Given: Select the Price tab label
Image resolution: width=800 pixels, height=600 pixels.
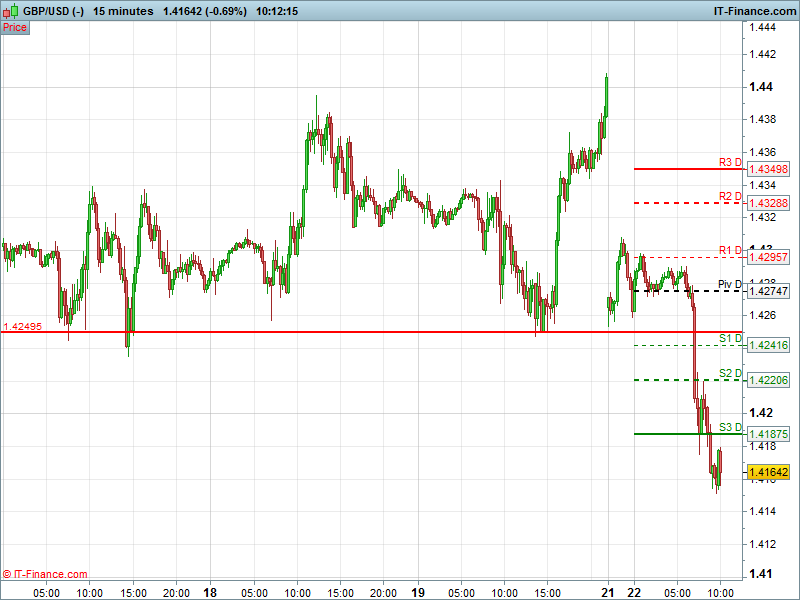Looking at the screenshot, I should [x=15, y=27].
